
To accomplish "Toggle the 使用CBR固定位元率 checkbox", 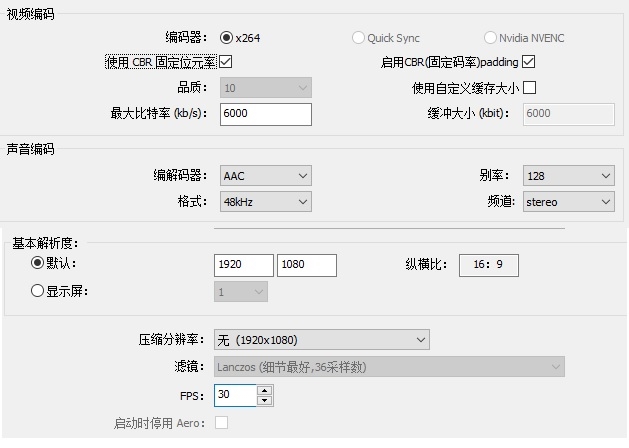I will tap(225, 62).
